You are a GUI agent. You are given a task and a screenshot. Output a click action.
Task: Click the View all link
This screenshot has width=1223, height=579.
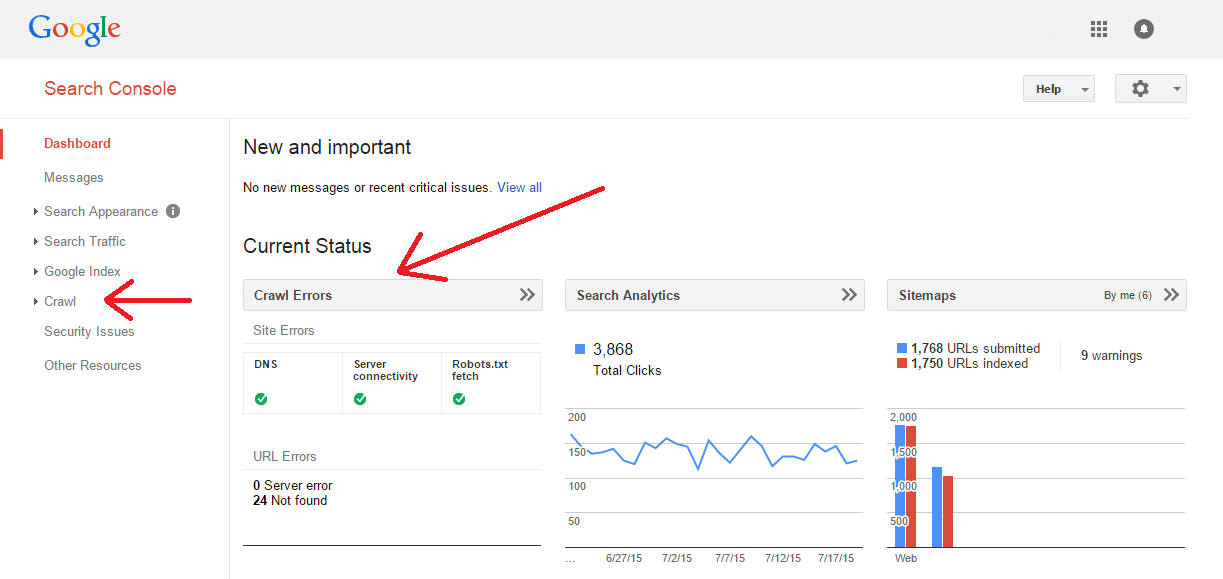click(x=519, y=187)
